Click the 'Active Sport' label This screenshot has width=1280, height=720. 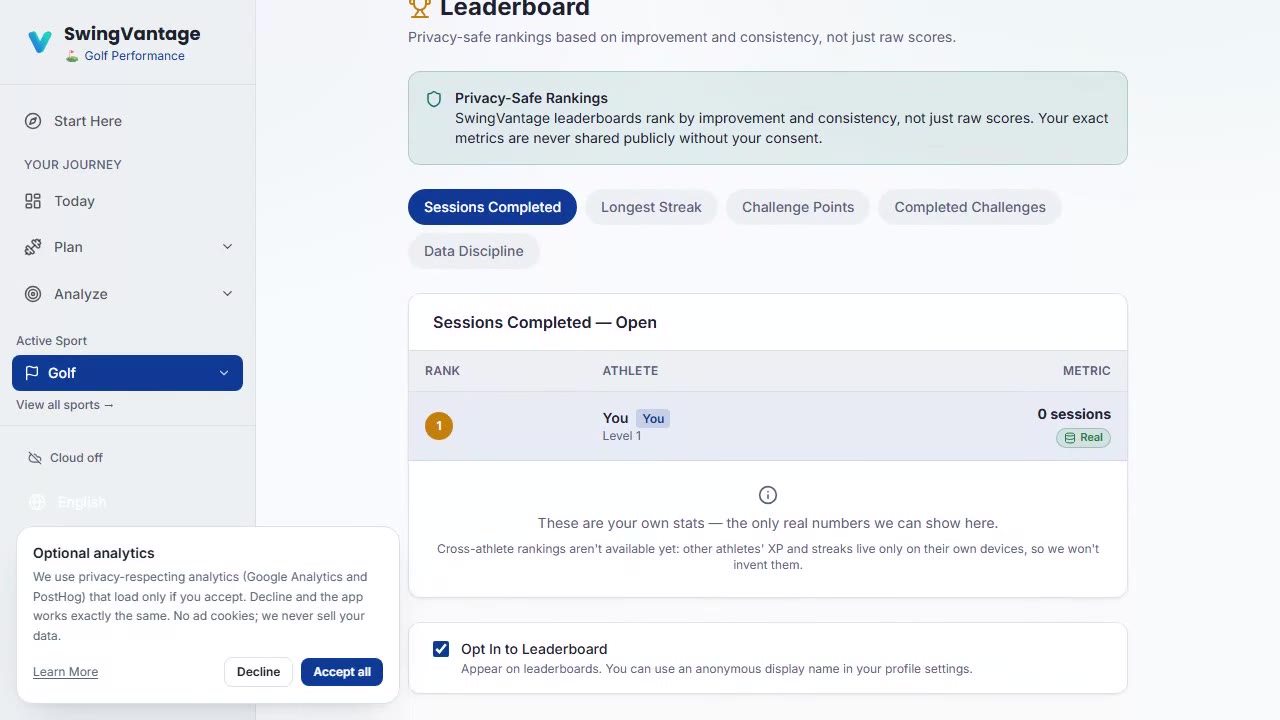[51, 341]
